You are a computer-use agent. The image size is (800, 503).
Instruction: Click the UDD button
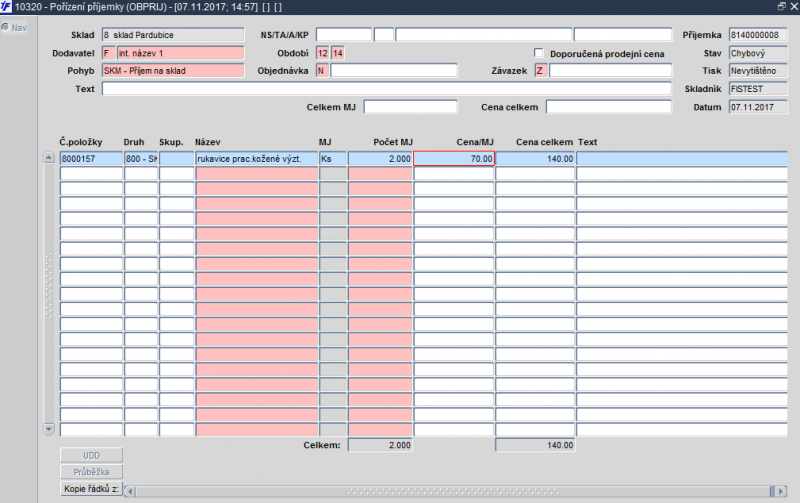tap(91, 455)
